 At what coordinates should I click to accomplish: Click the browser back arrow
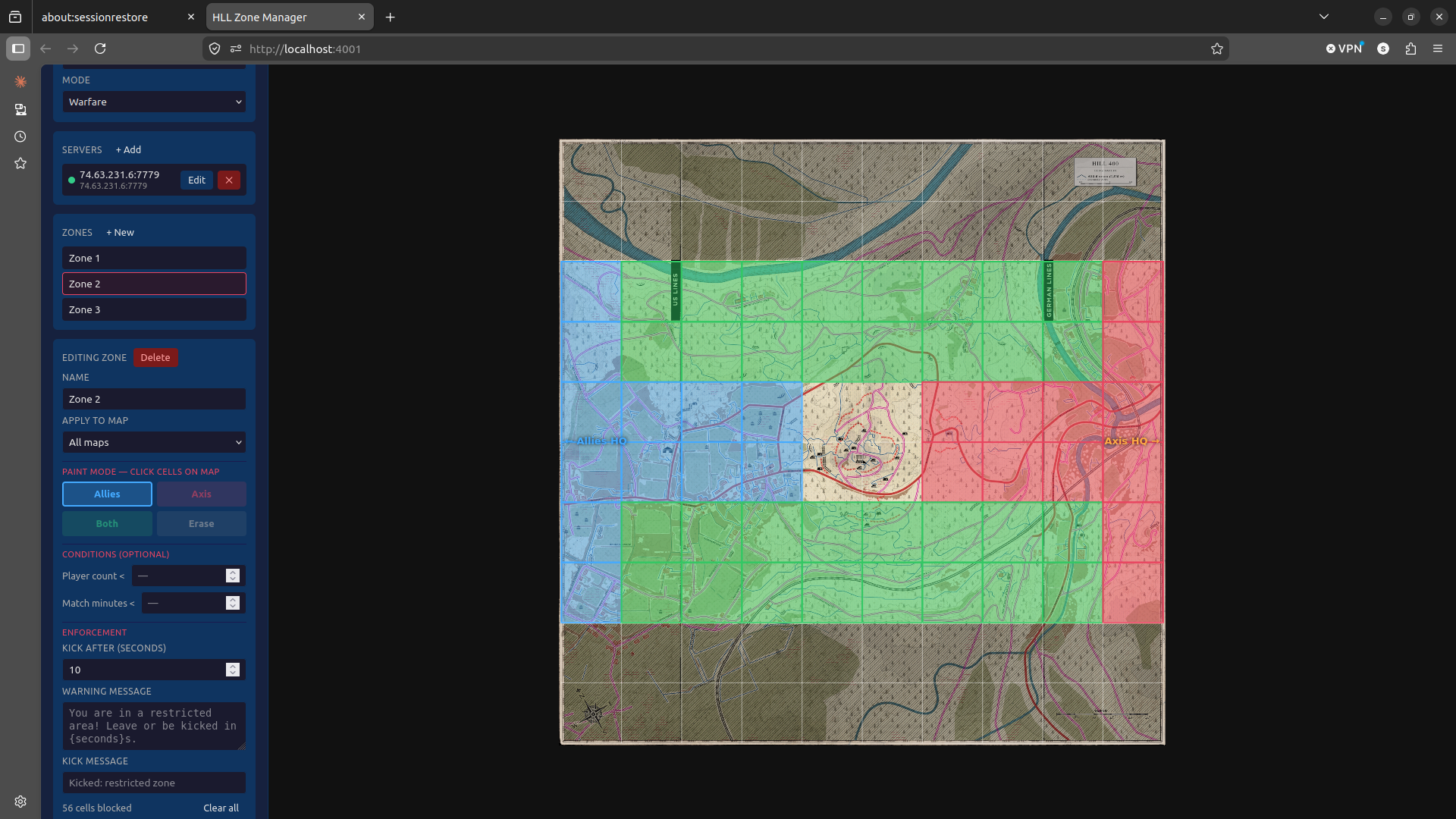[45, 49]
